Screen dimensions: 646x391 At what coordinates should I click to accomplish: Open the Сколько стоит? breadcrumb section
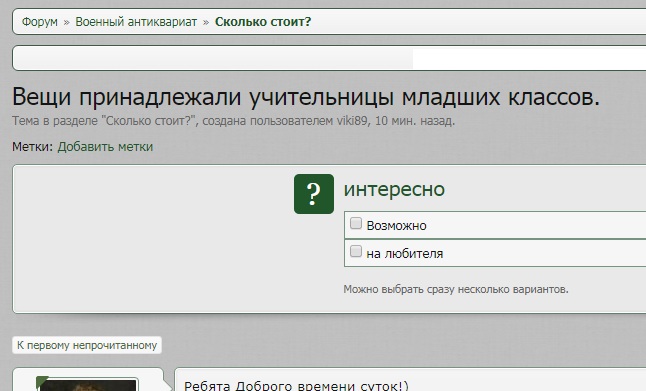pos(263,22)
